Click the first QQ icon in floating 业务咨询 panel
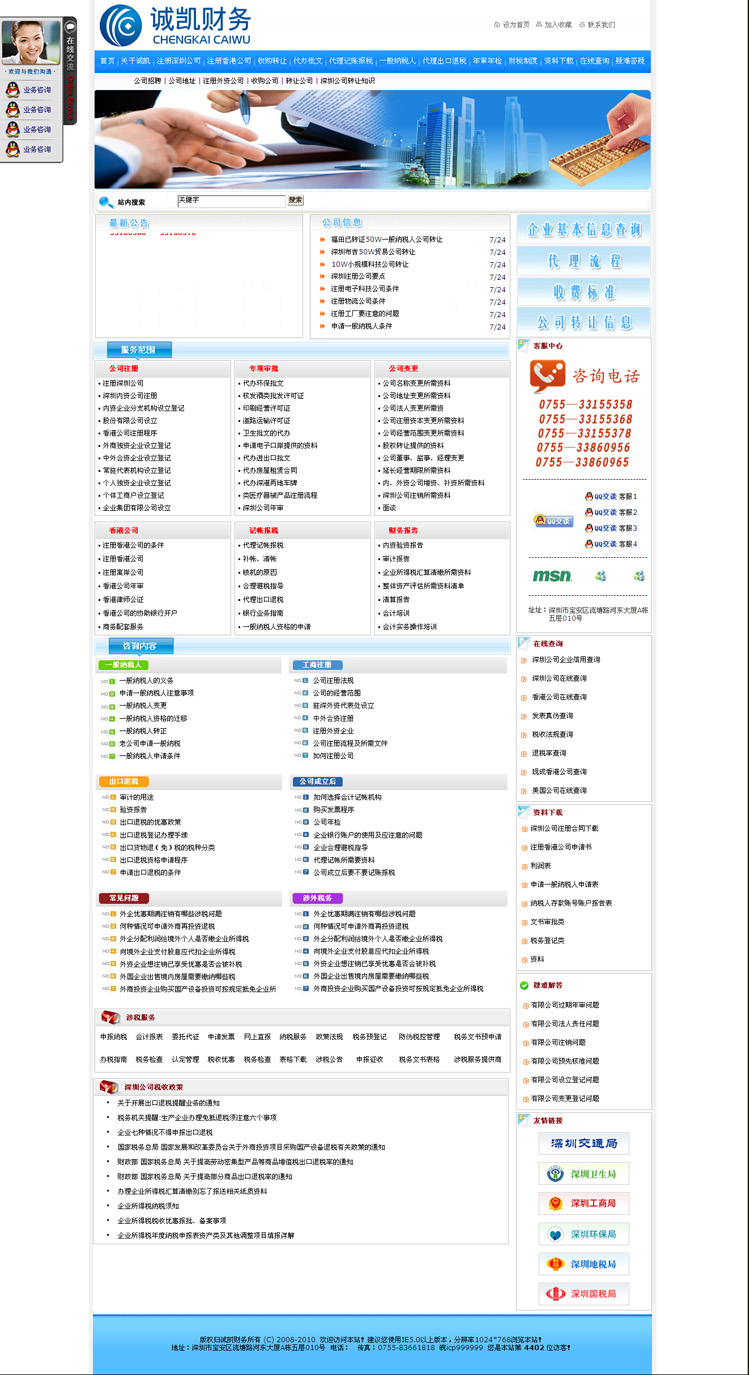 13,90
